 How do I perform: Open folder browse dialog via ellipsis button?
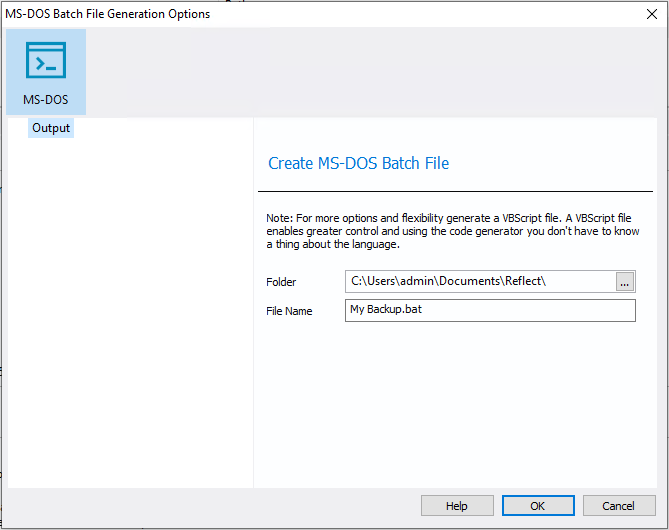625,282
